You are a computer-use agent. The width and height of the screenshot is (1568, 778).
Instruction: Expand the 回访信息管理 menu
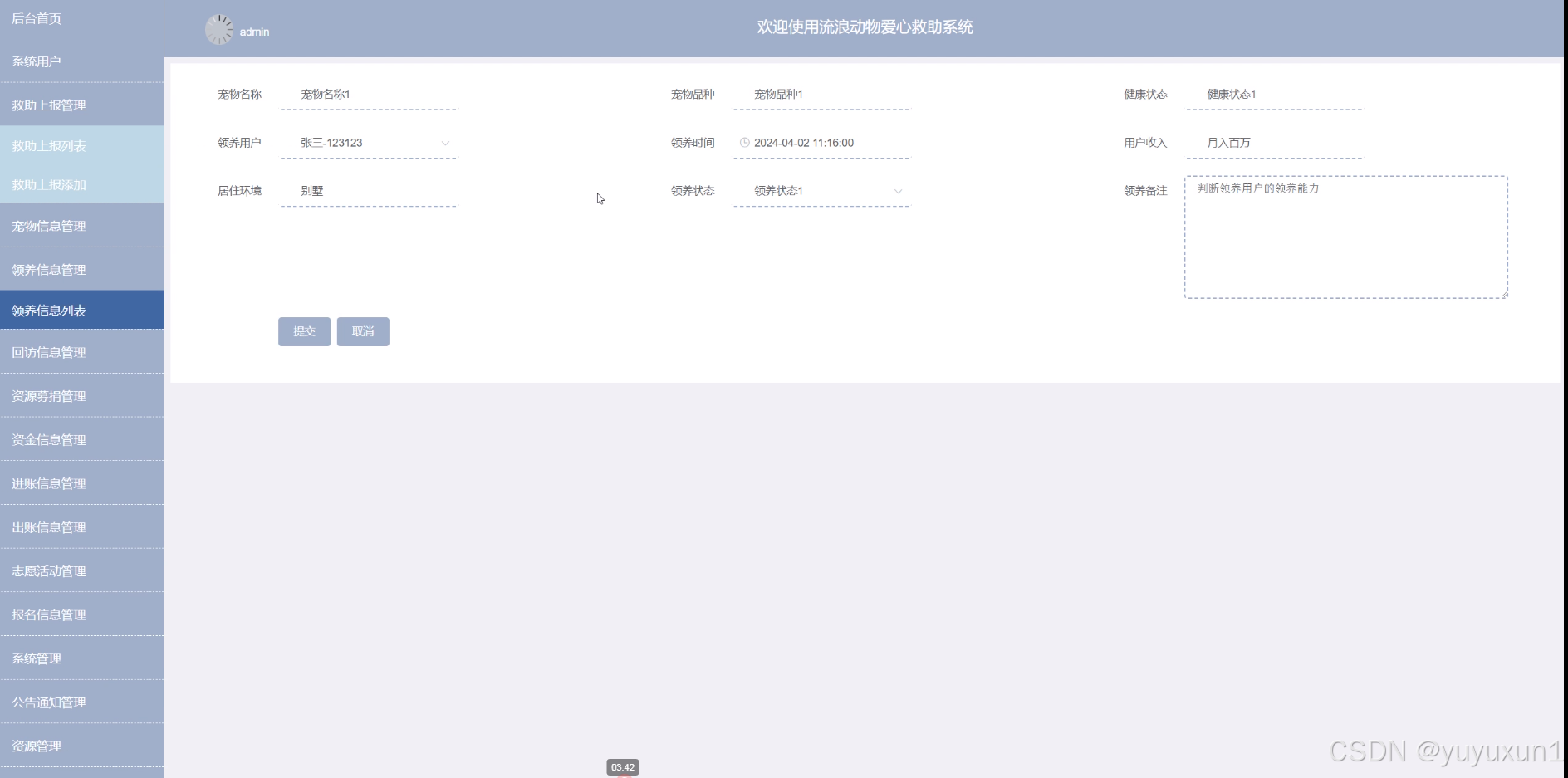81,352
